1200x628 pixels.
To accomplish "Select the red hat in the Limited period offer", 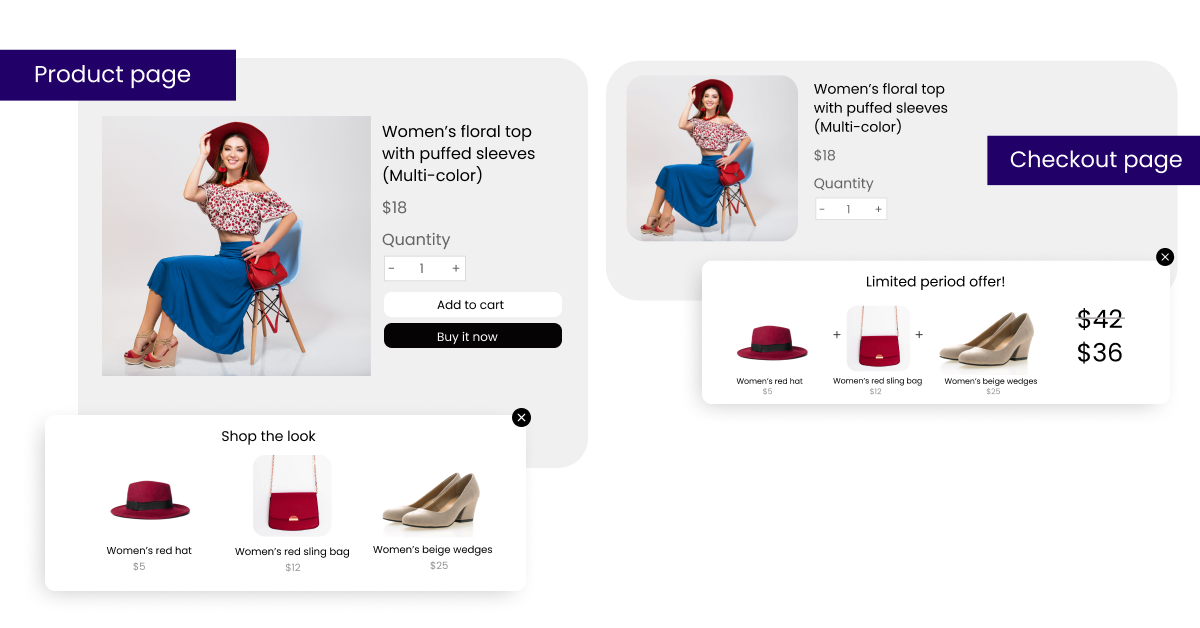I will 772,340.
